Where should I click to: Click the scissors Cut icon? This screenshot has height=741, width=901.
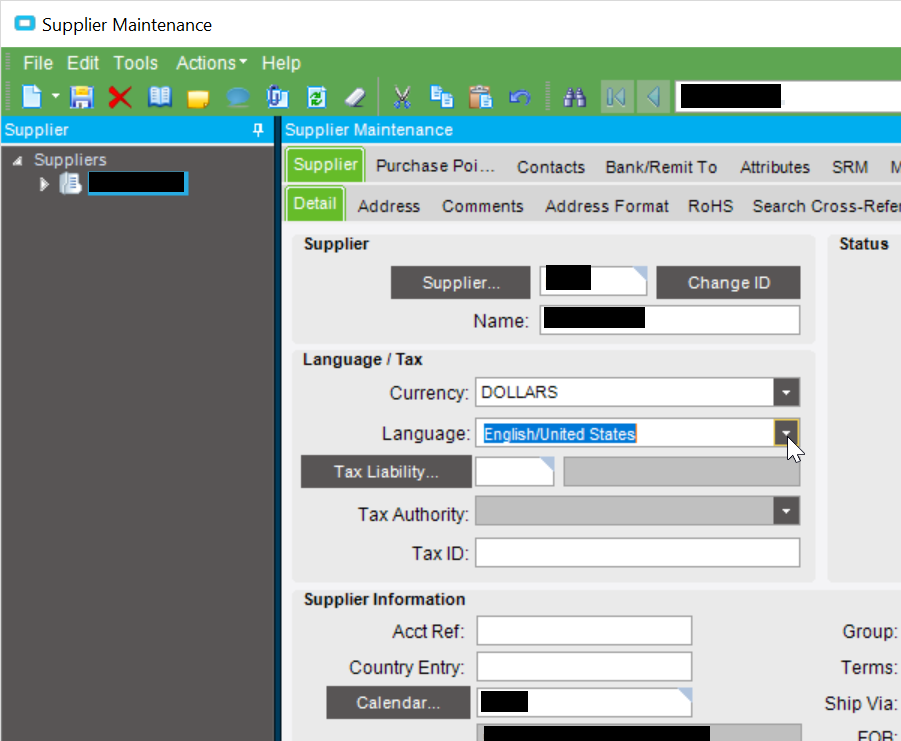[x=402, y=97]
